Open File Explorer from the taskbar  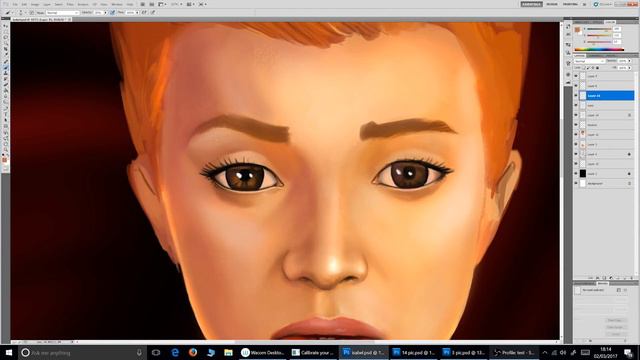click(x=228, y=352)
